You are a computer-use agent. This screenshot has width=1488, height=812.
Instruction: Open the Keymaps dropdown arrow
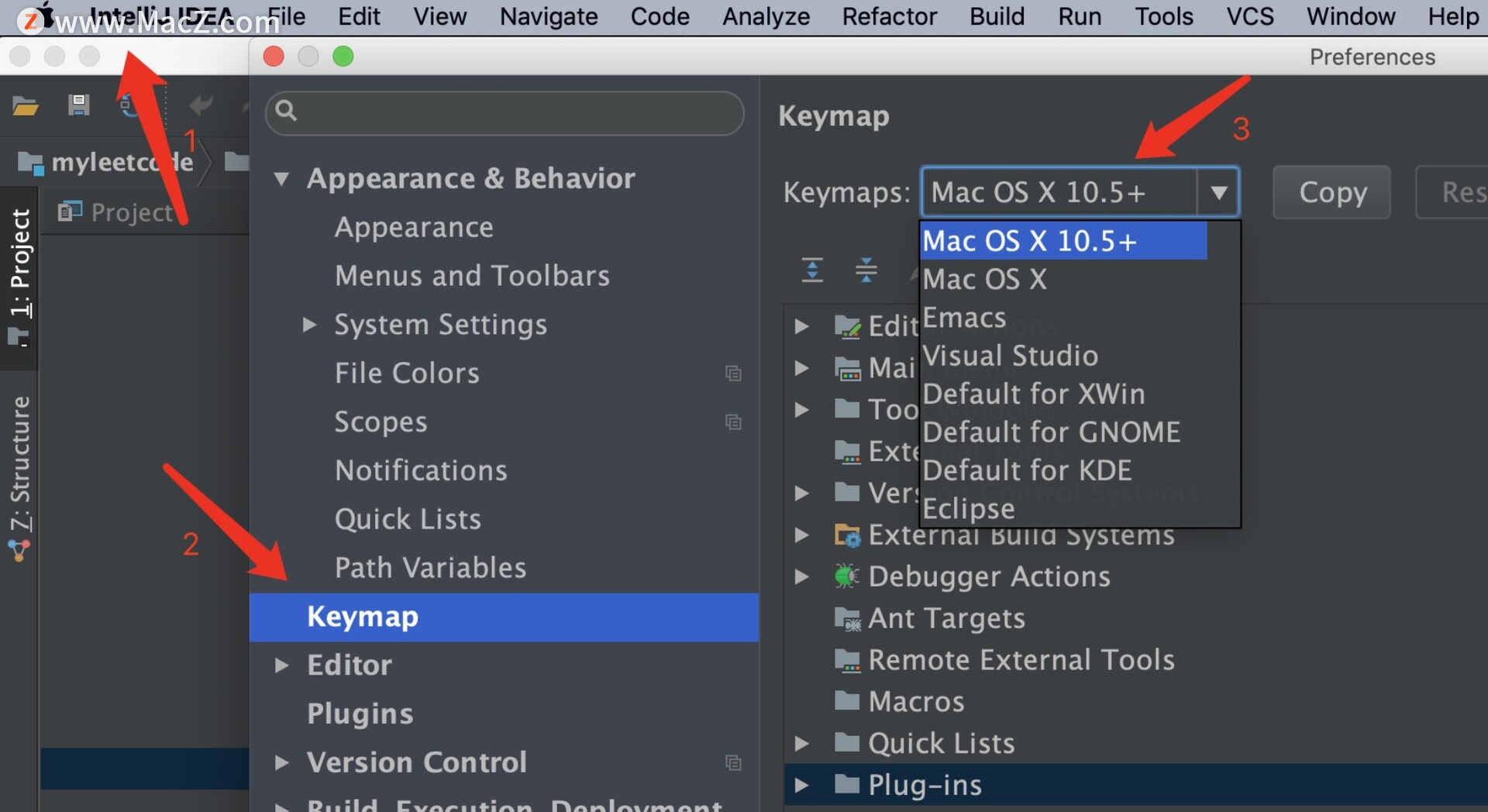tap(1220, 192)
